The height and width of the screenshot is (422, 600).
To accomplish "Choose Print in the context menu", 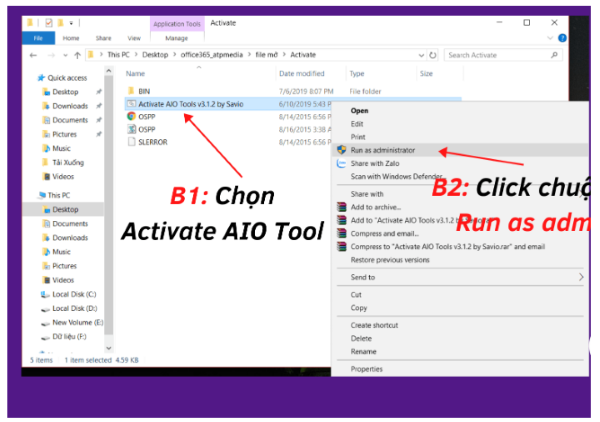I will click(x=358, y=137).
